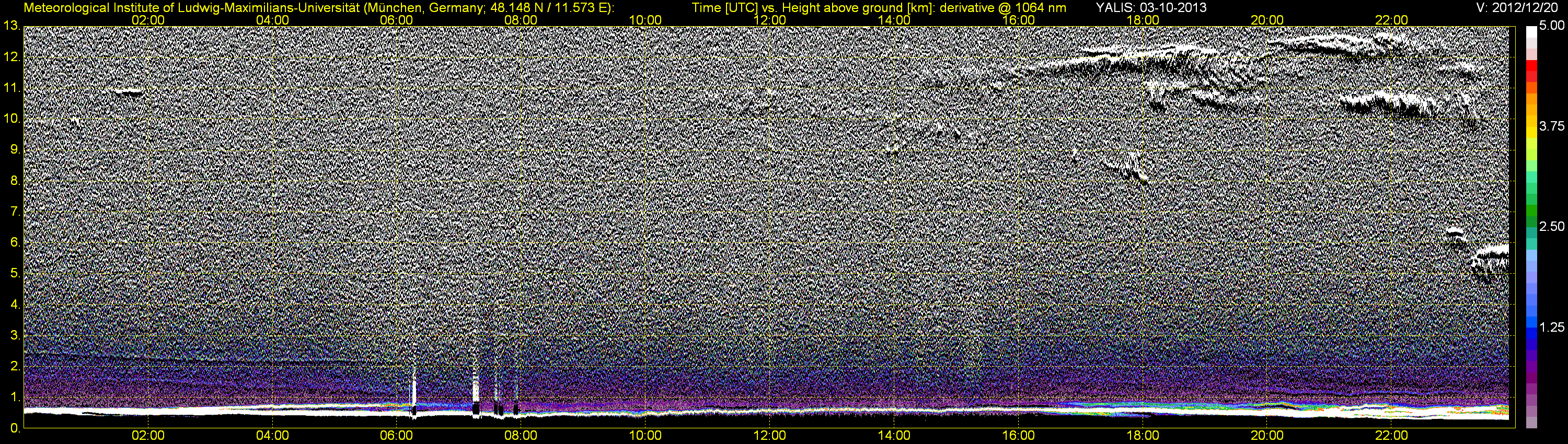Select the 06:00 tick label on the lower time axis
Screen dimensions: 1568x444
(x=396, y=436)
